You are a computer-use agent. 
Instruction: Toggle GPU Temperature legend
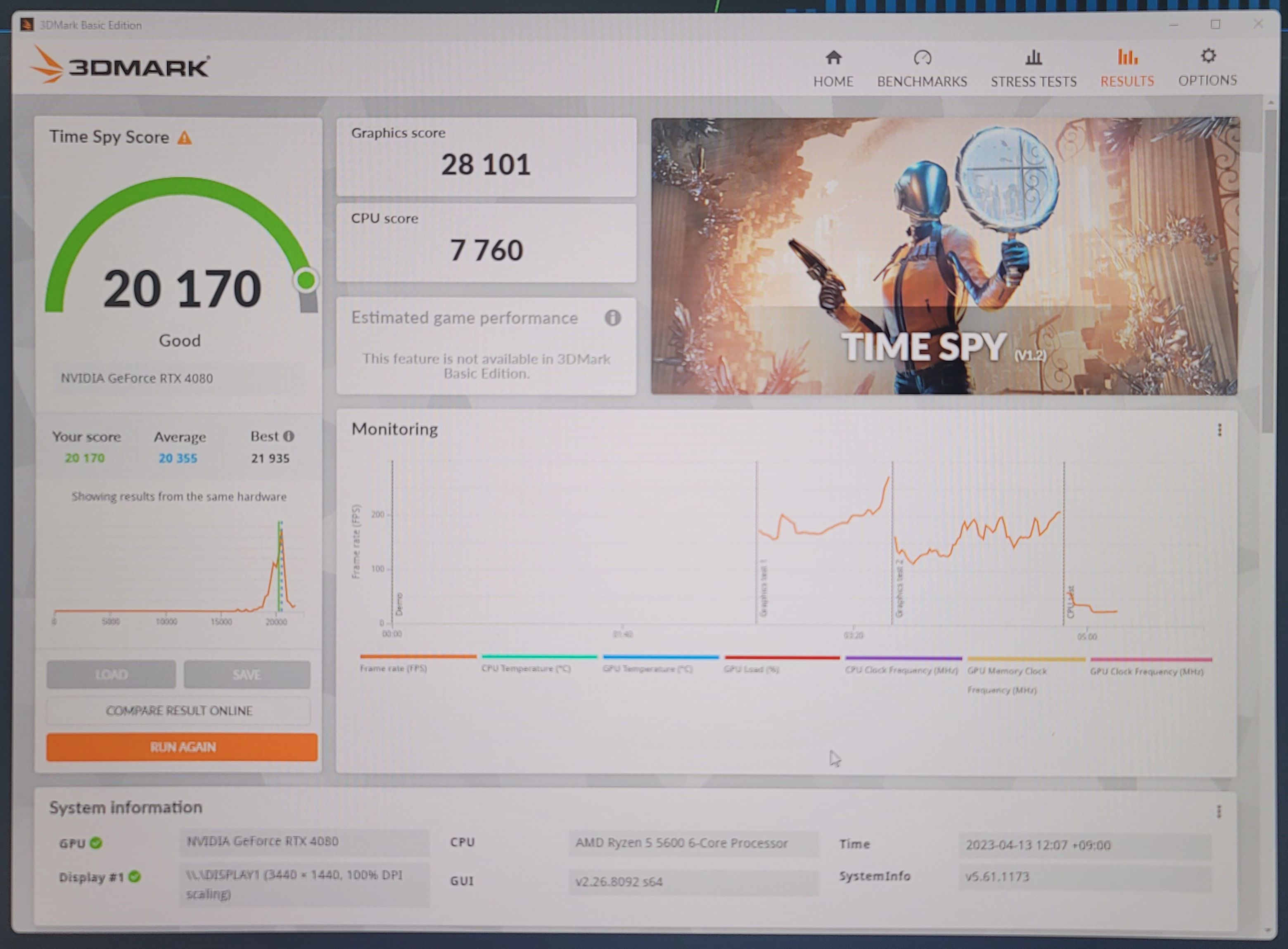pos(660,663)
